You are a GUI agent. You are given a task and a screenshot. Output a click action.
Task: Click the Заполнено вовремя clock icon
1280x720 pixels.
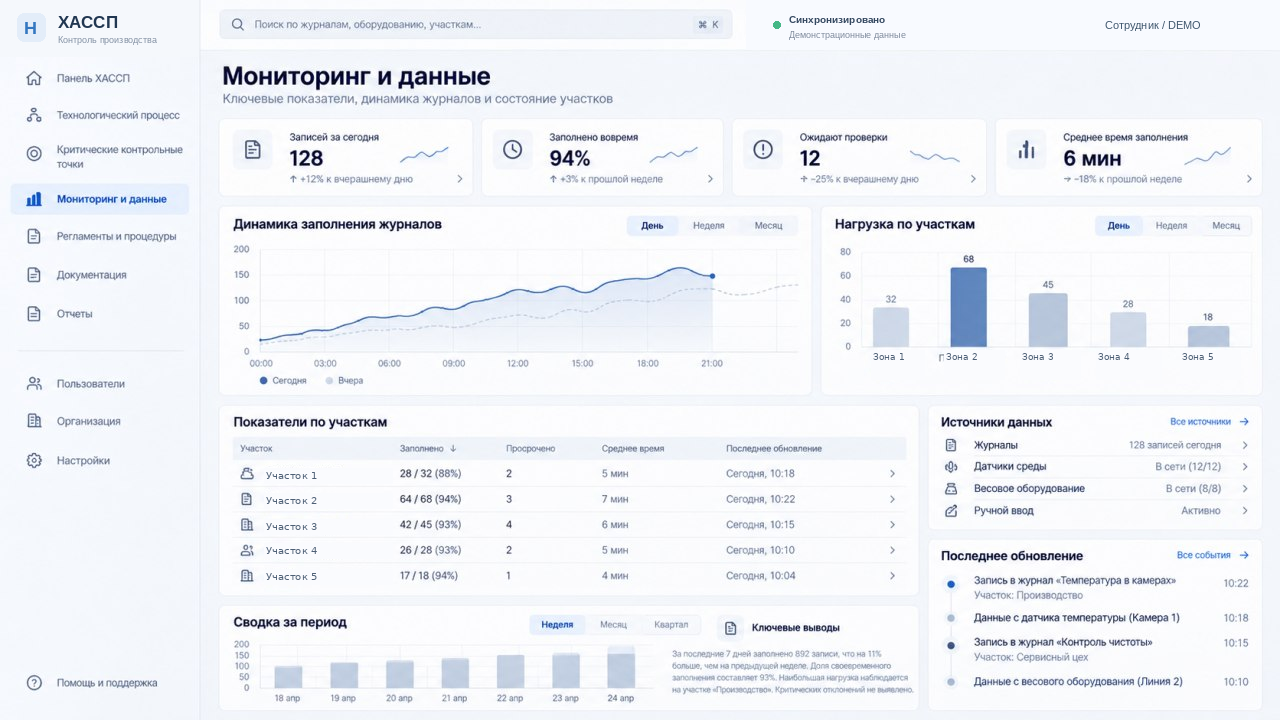tap(512, 149)
